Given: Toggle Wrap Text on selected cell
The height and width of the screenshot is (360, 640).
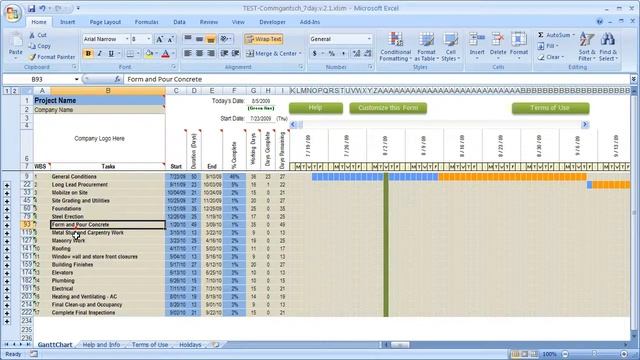Looking at the screenshot, I should [264, 39].
